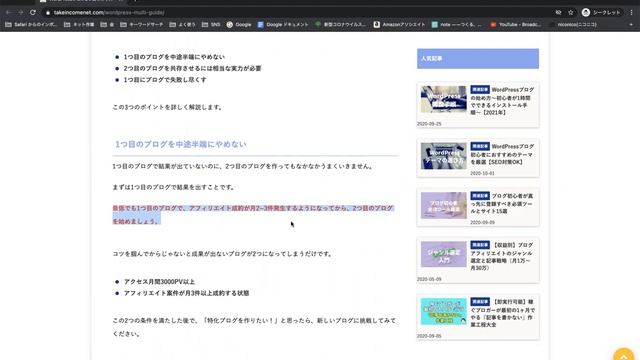Screen dimensions: 640x360
Task: Open the キーワードサーチ bookmark folder
Action: pyautogui.click(x=142, y=24)
